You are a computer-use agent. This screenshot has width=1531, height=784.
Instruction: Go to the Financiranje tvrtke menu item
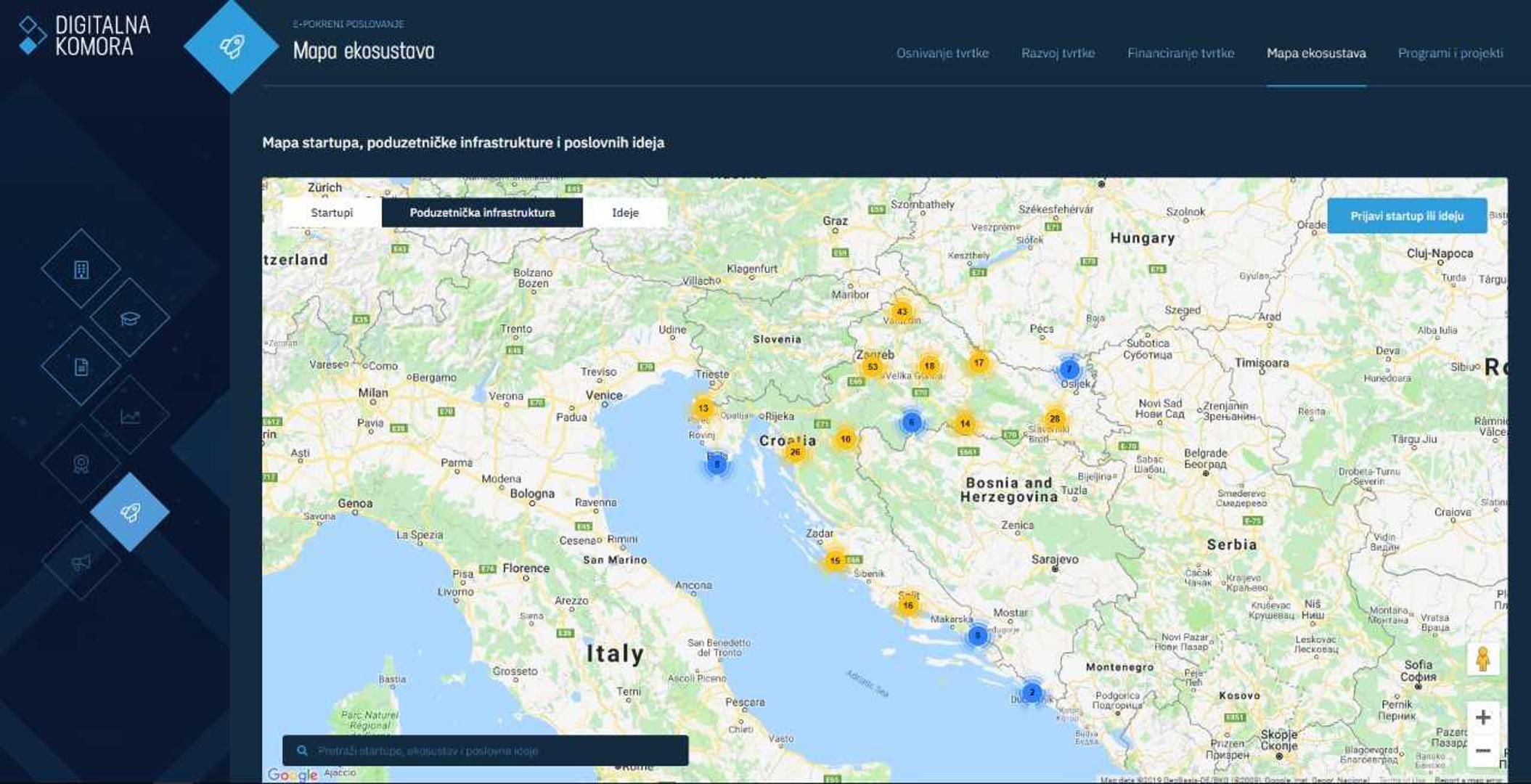point(1180,53)
